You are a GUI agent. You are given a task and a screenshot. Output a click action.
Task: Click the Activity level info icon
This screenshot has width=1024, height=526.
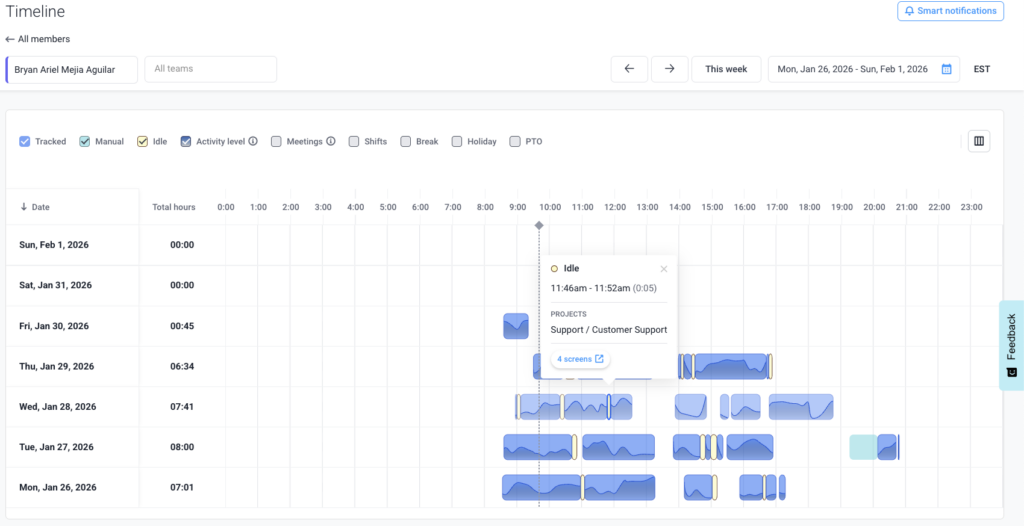253,142
